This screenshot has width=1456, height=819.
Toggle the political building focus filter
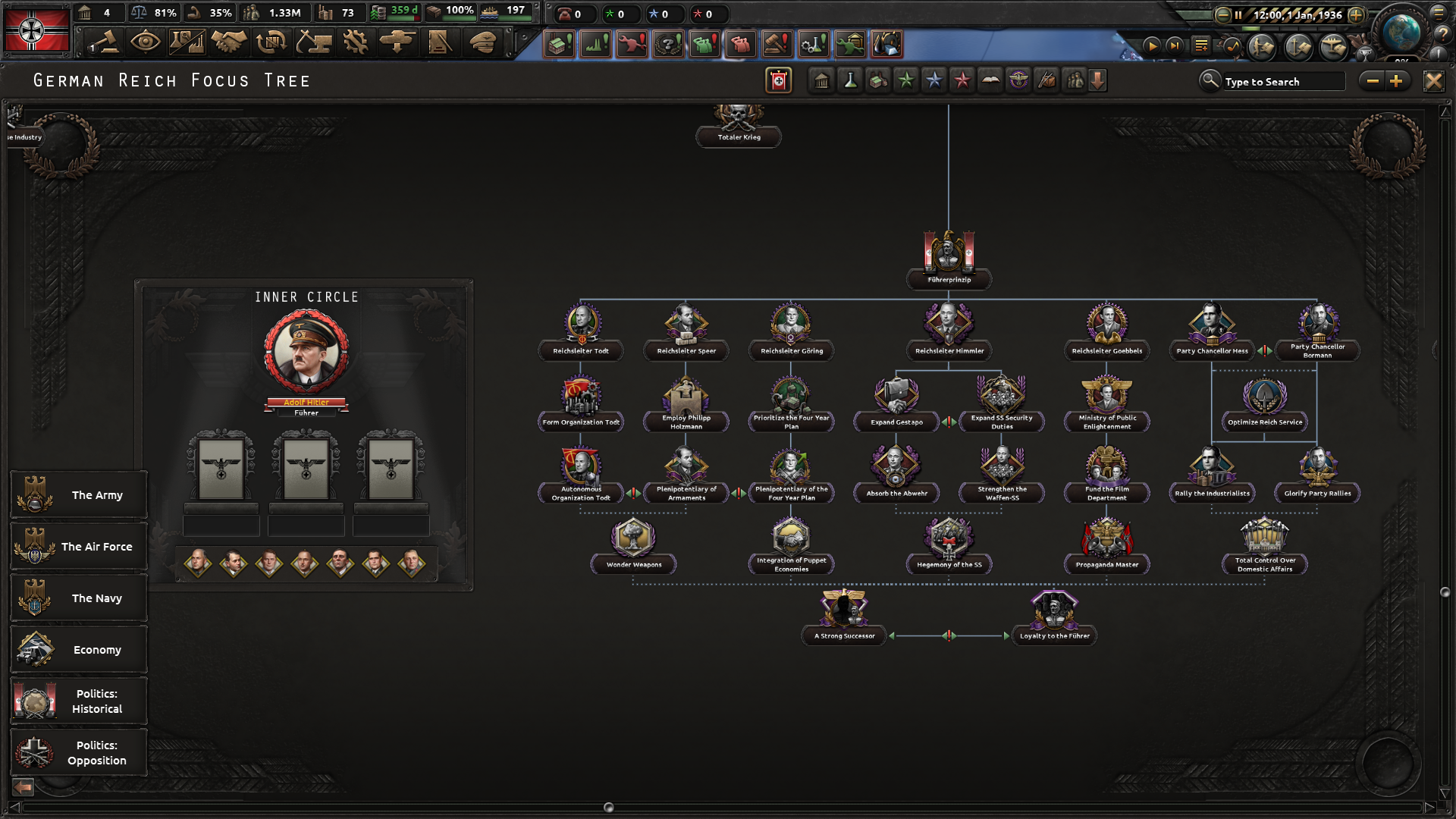click(822, 80)
